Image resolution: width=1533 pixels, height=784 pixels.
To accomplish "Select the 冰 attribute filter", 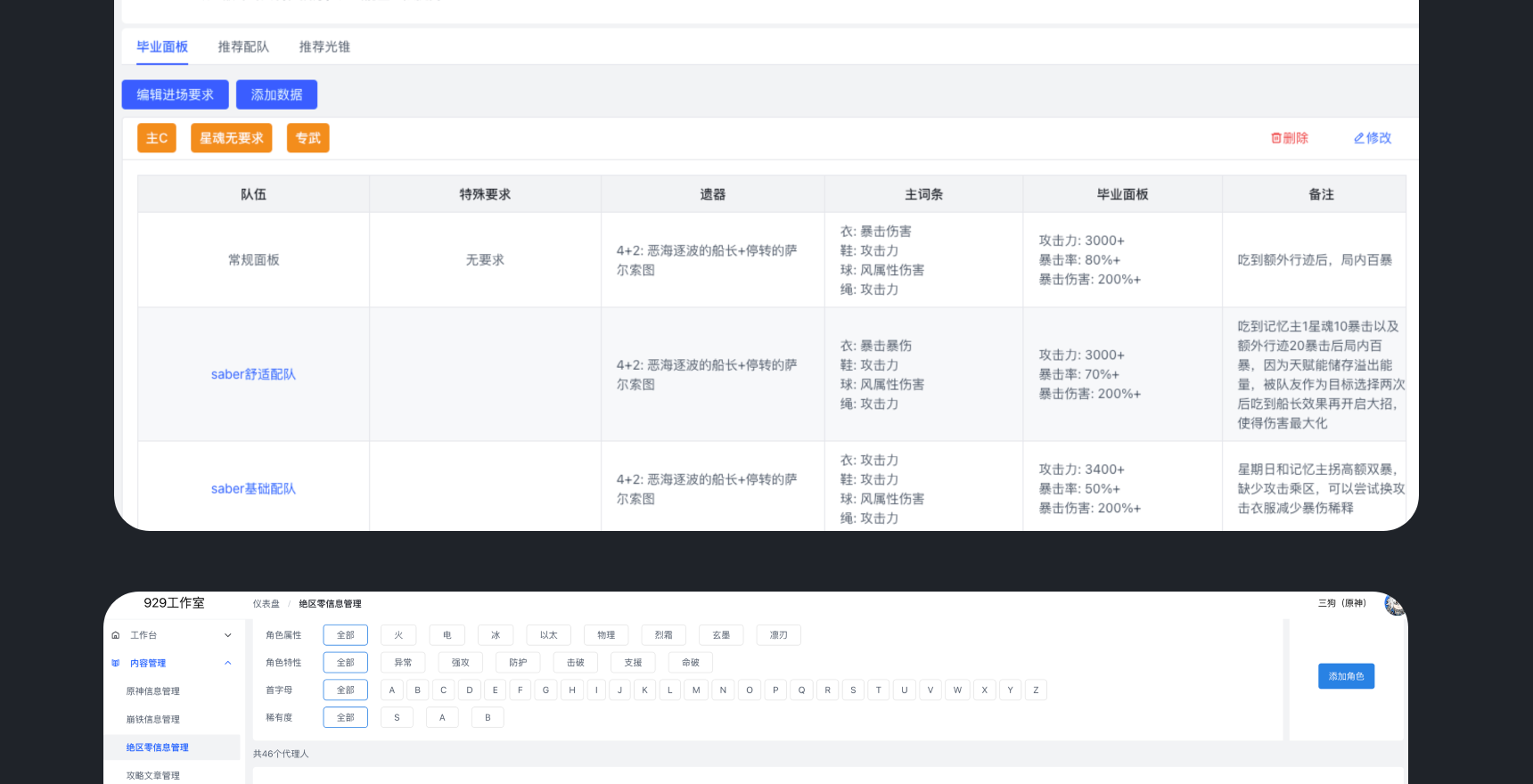I will click(496, 635).
